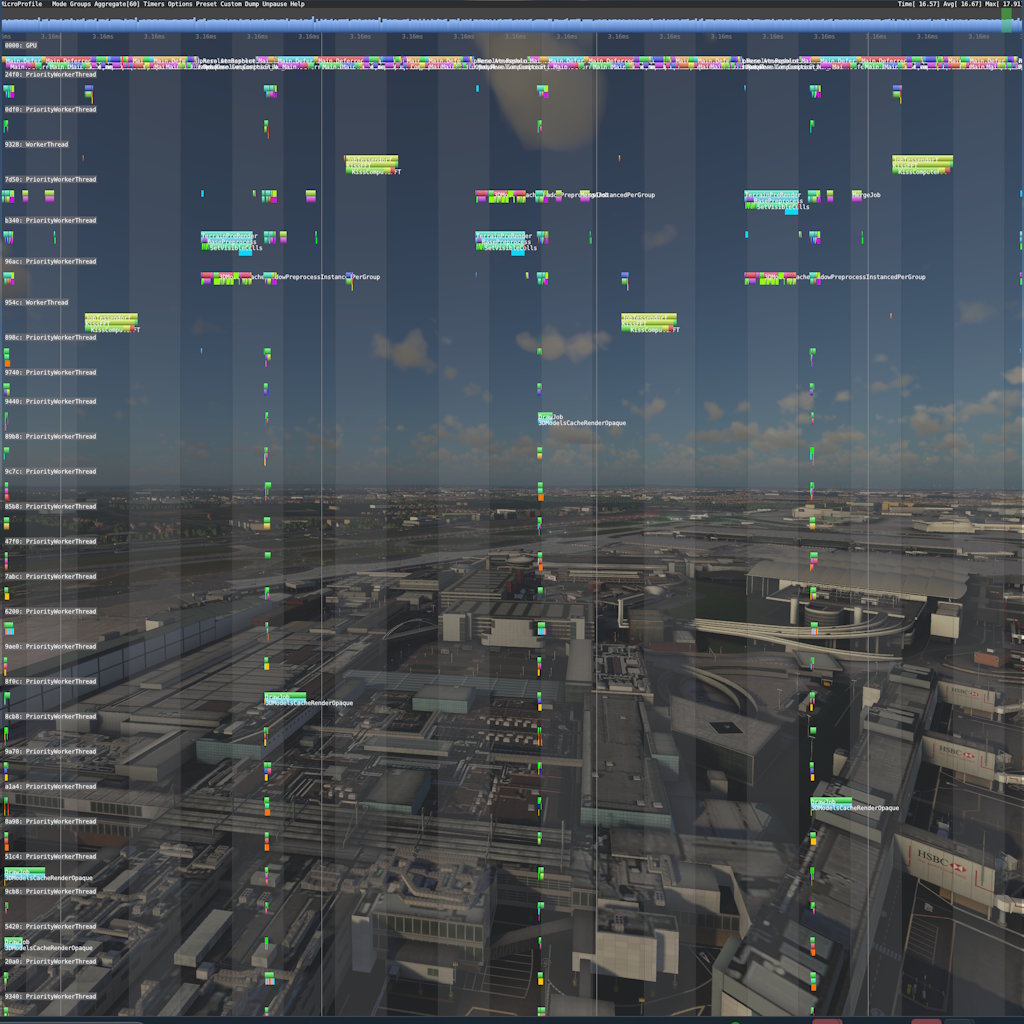
Task: Select the green highlighted frame in frame graph
Action: click(x=1006, y=20)
